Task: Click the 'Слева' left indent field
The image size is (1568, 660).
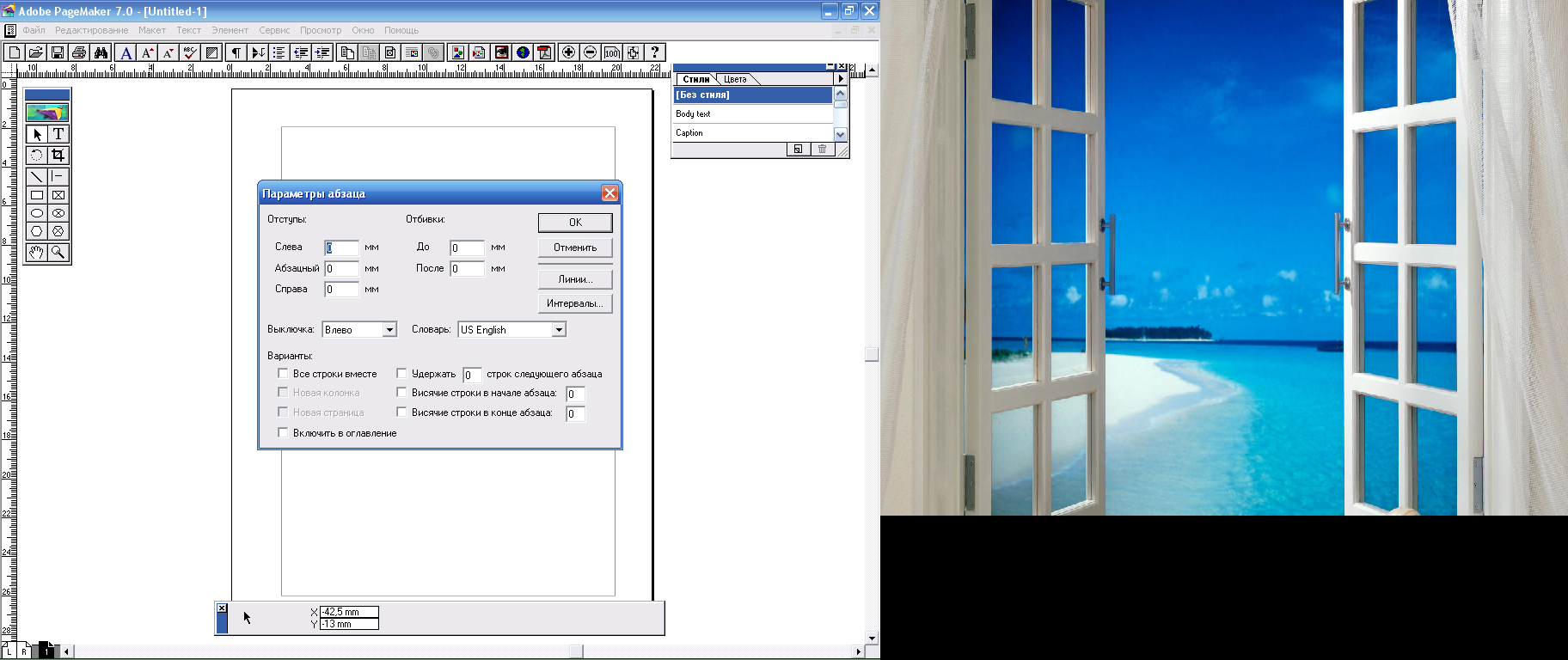Action: [341, 247]
